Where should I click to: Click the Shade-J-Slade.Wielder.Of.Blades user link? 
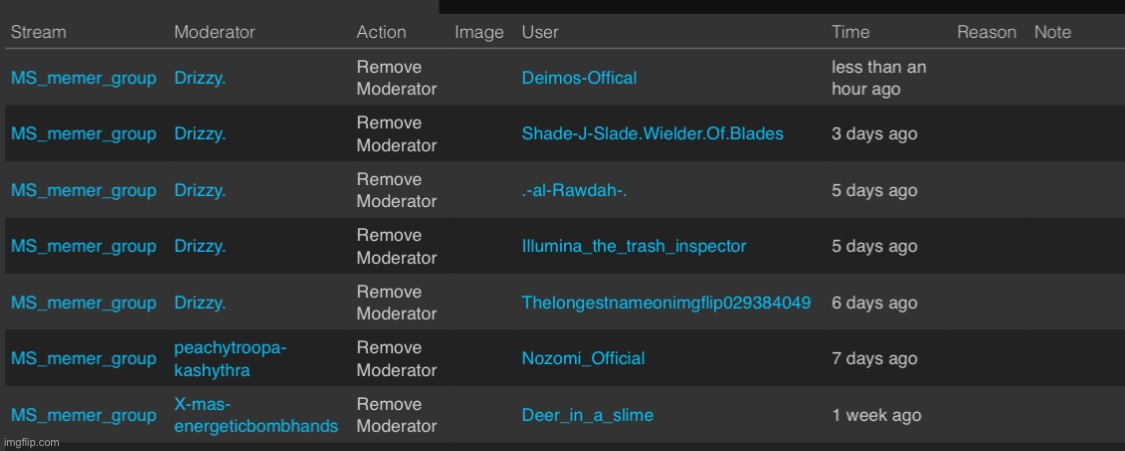point(652,134)
